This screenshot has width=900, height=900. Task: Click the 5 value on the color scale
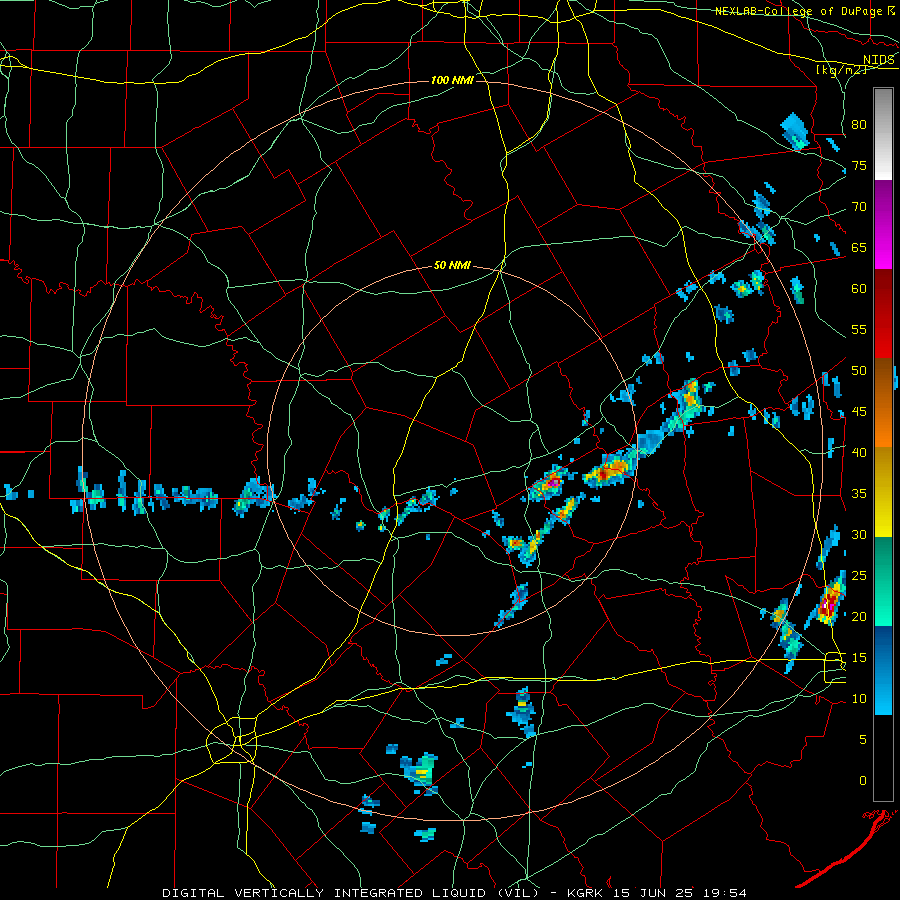[863, 740]
